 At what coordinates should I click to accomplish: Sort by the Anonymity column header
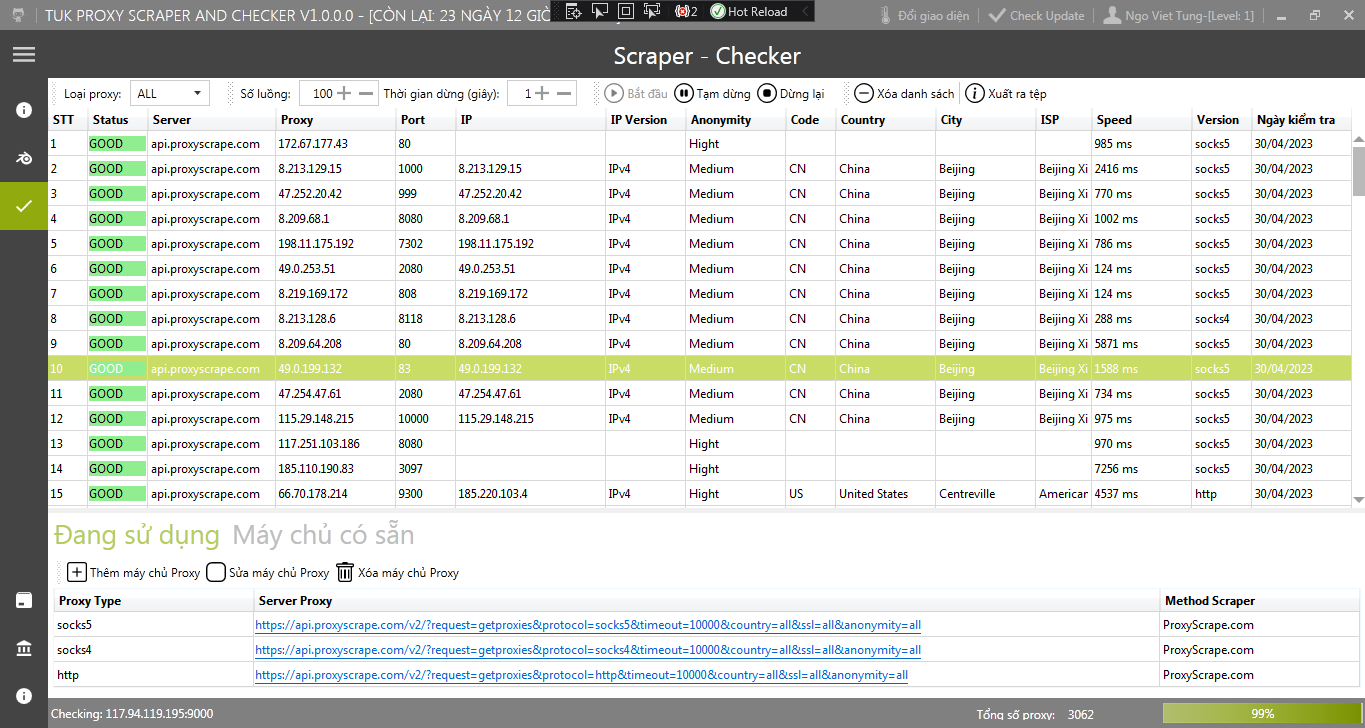(x=736, y=119)
